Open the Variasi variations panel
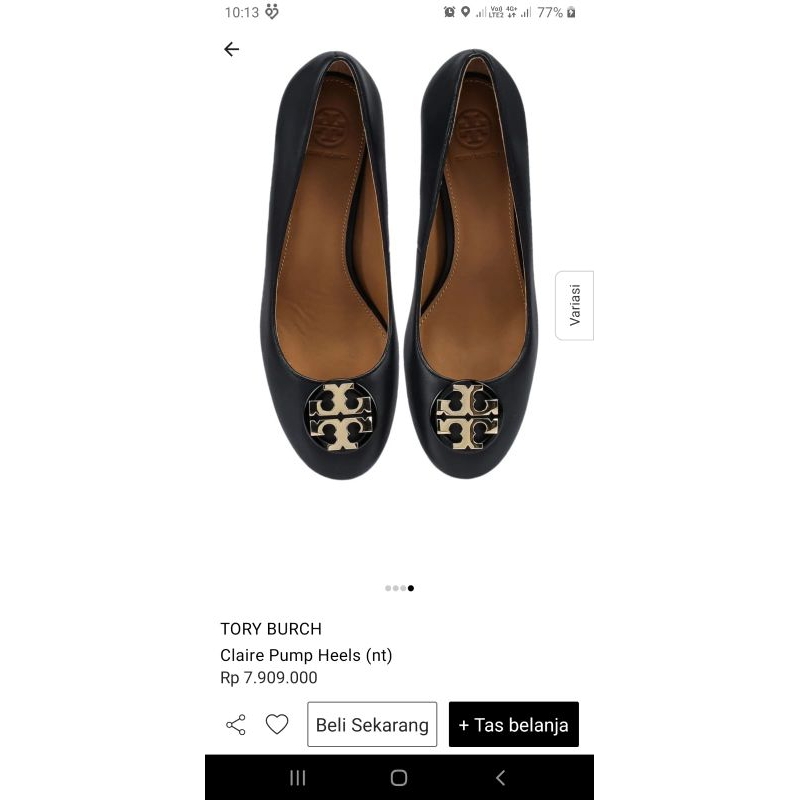 coord(574,305)
